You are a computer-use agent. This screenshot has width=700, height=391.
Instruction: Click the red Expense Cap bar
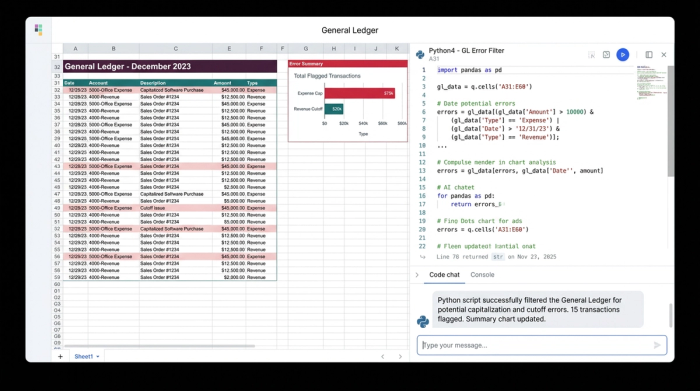point(360,93)
